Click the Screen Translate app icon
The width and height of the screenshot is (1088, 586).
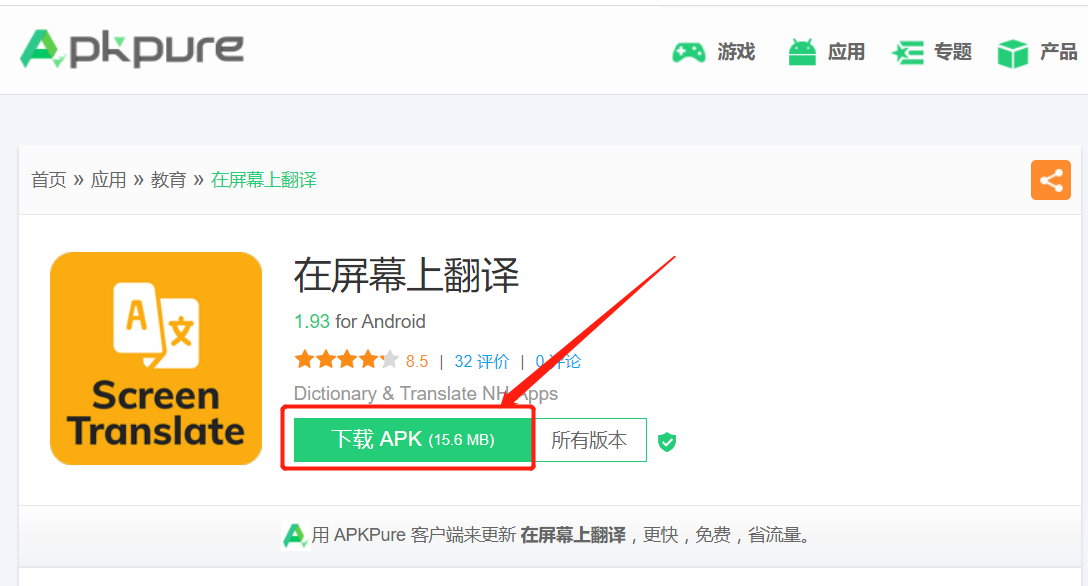pos(156,359)
